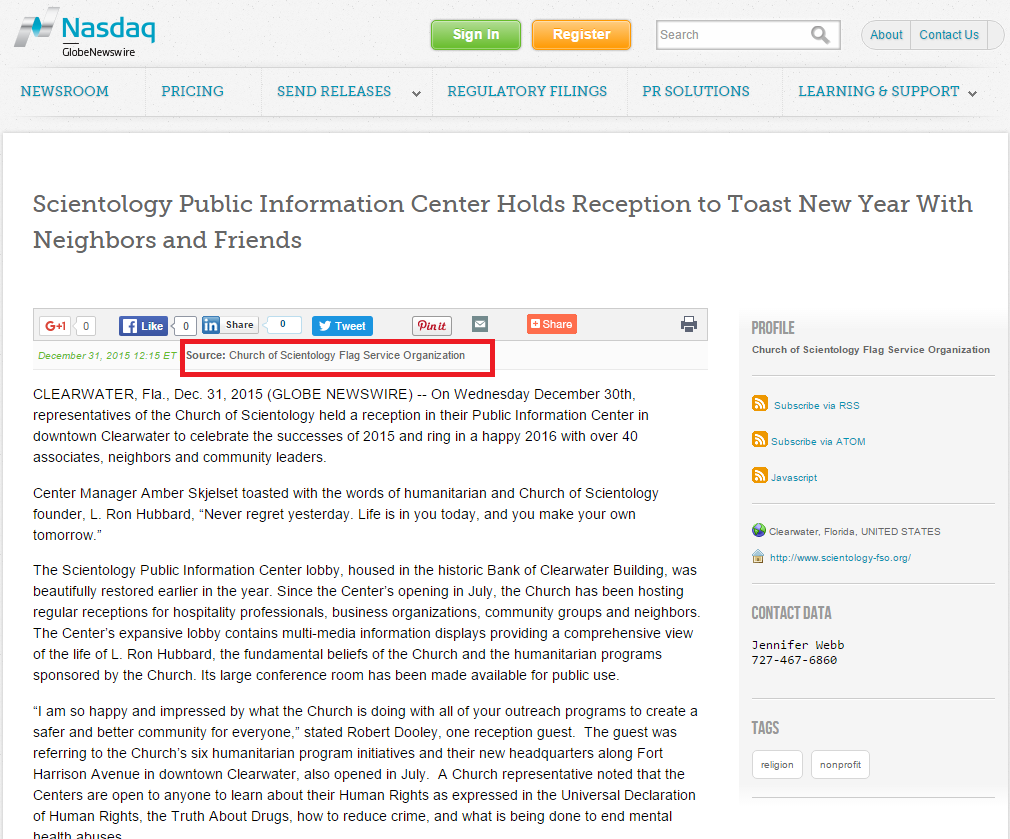Screen dimensions: 1010x839
Task: Click the religion tag
Action: (777, 764)
